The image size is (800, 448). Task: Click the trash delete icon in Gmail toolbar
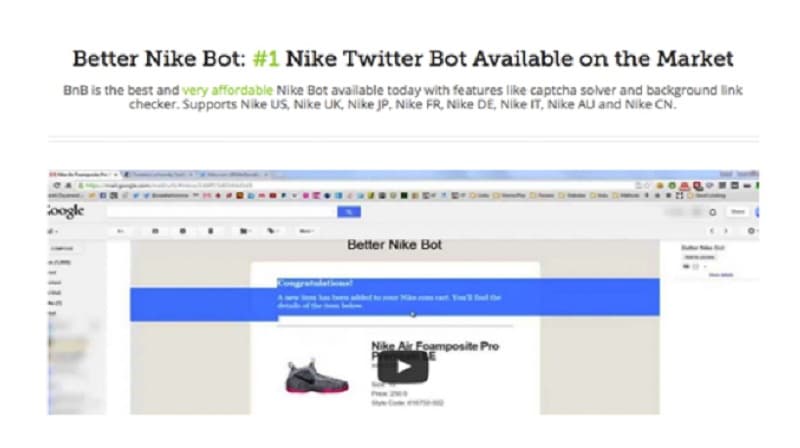tap(210, 231)
